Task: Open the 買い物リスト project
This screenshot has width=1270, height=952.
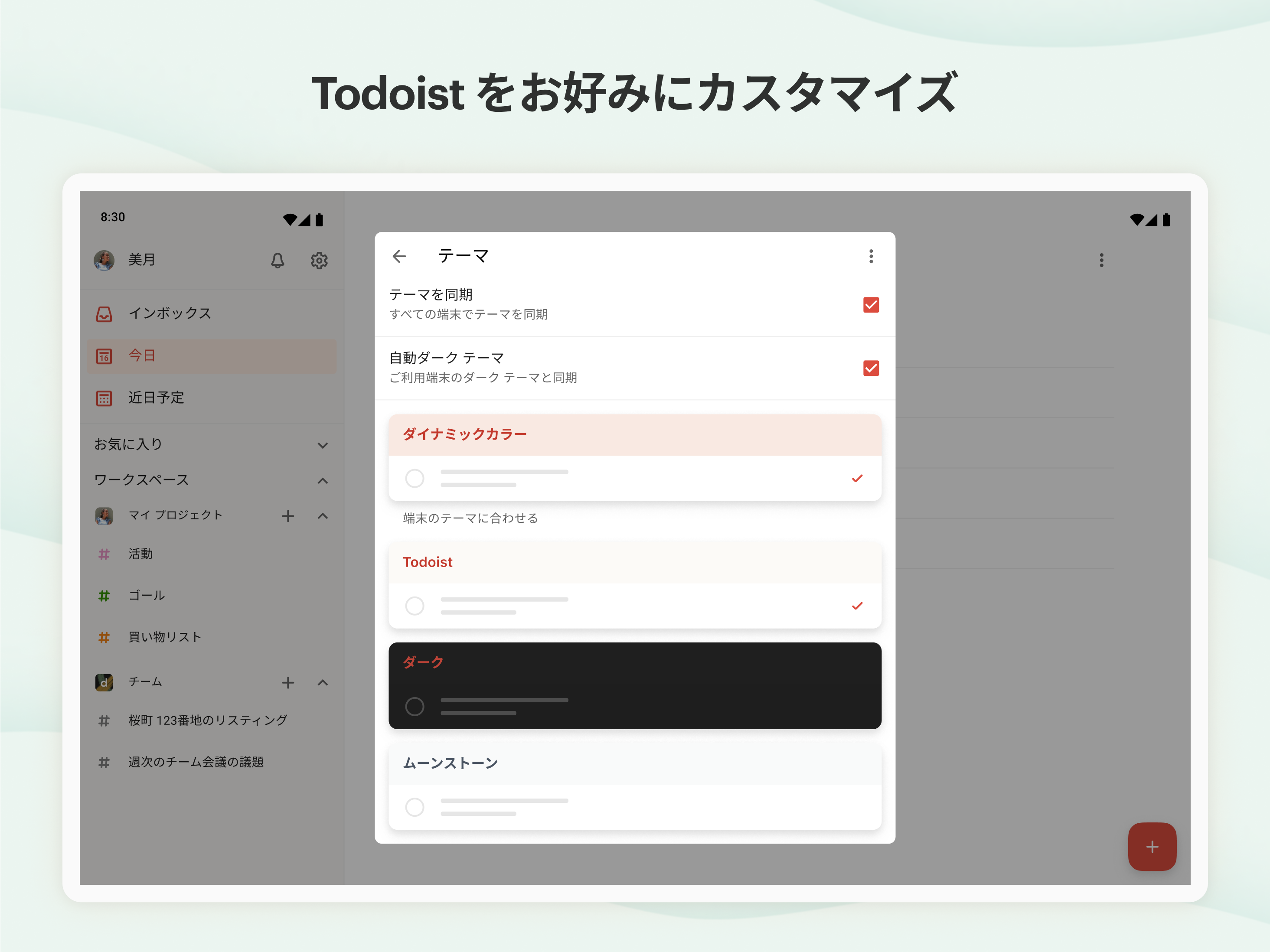Action: click(x=211, y=637)
